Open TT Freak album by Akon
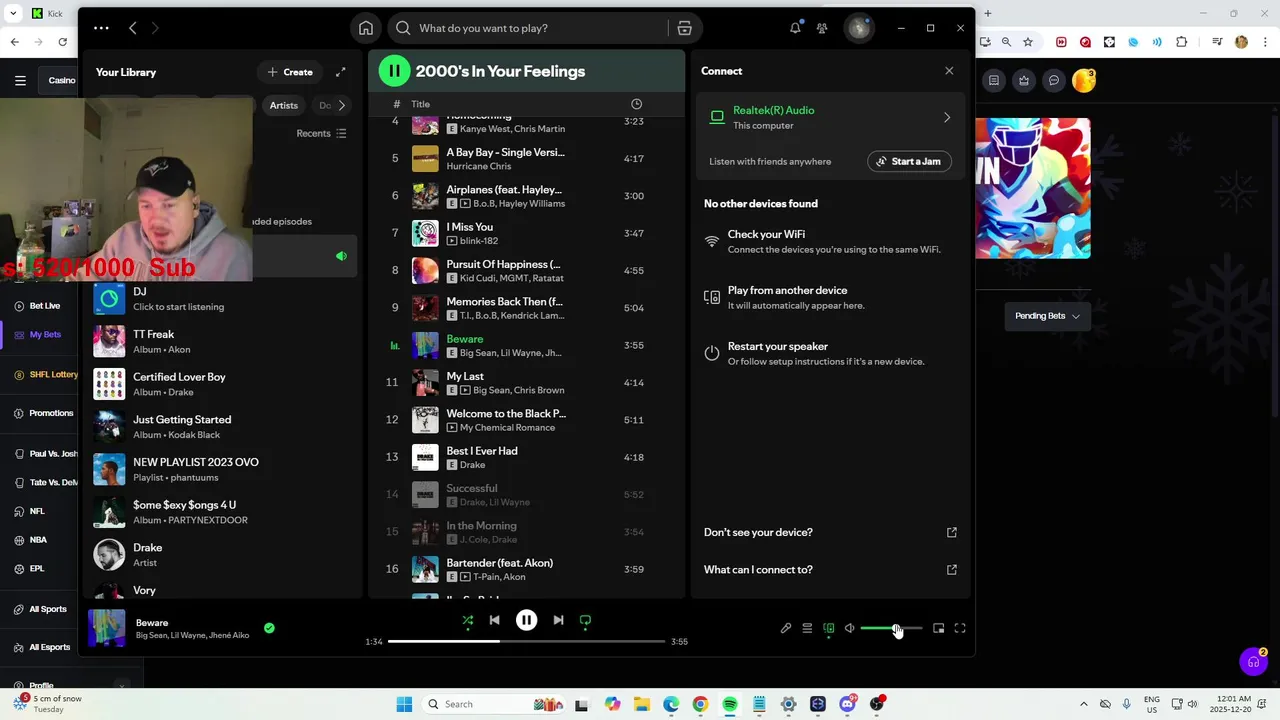1280x720 pixels. click(x=222, y=342)
